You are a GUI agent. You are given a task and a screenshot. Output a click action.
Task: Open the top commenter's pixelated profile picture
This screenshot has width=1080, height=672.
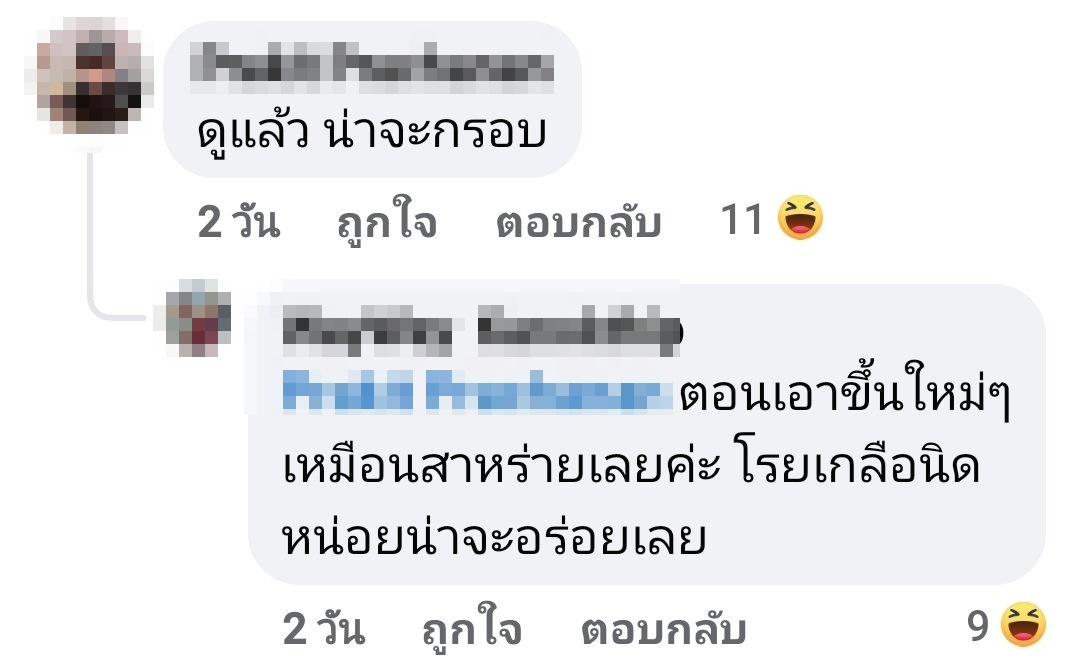[90, 77]
